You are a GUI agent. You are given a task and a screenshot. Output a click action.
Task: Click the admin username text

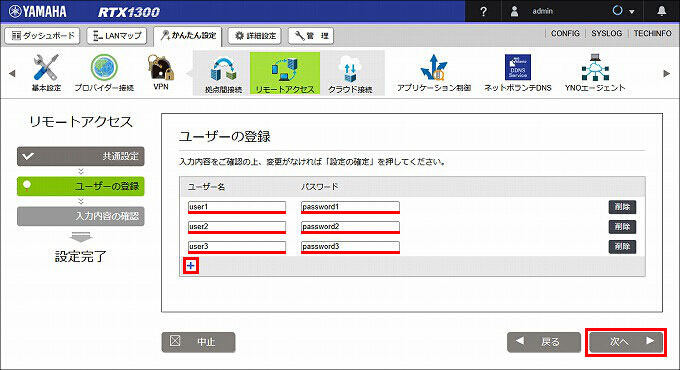[x=543, y=11]
